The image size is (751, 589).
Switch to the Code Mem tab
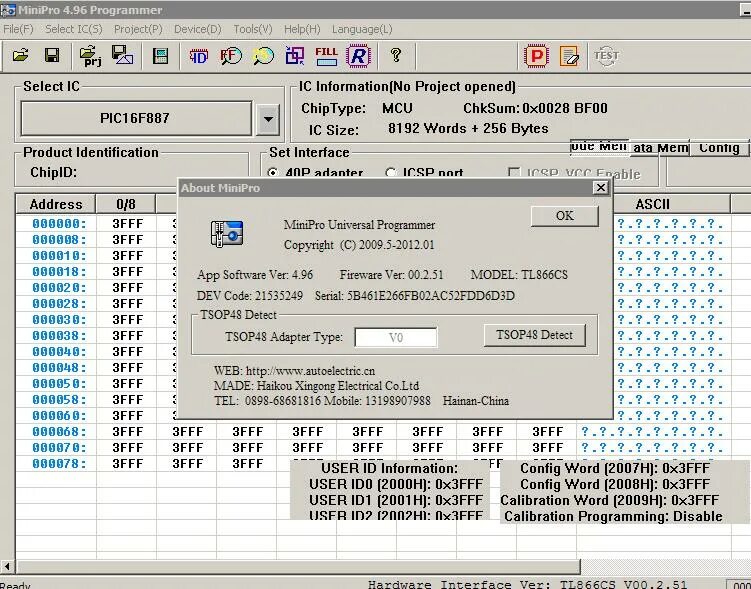[x=599, y=147]
